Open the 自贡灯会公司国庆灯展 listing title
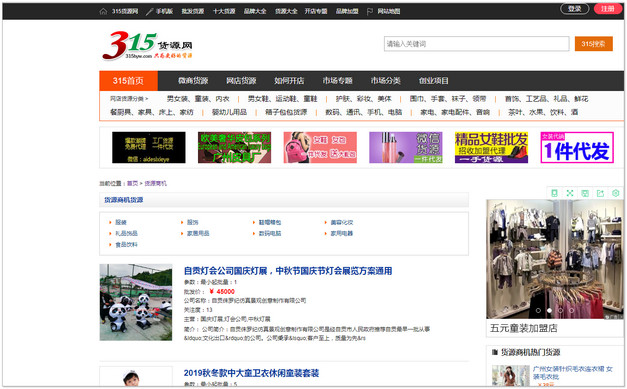Viewport: 627px width, 389px height. (x=288, y=271)
